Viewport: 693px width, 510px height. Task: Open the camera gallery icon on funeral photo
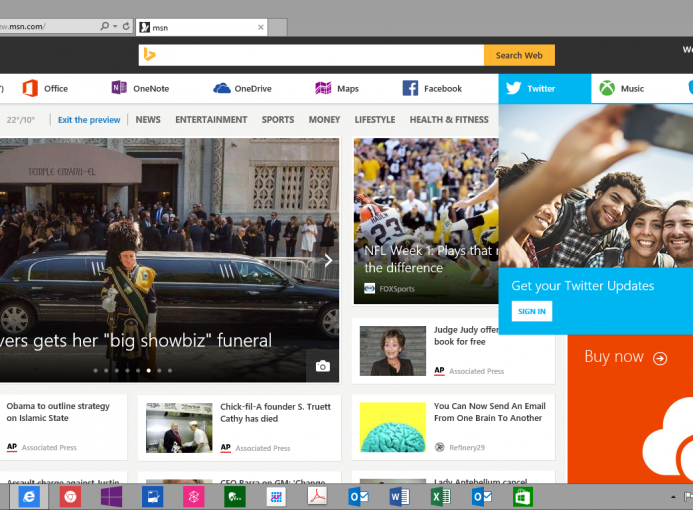point(323,366)
